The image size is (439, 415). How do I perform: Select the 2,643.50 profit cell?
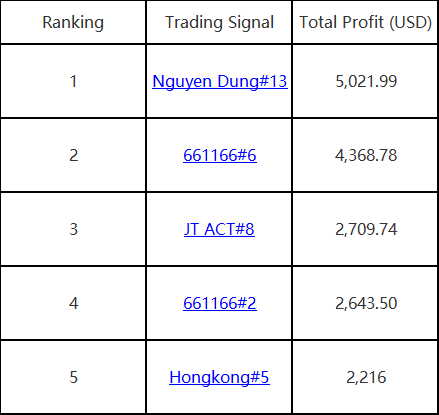pyautogui.click(x=365, y=303)
